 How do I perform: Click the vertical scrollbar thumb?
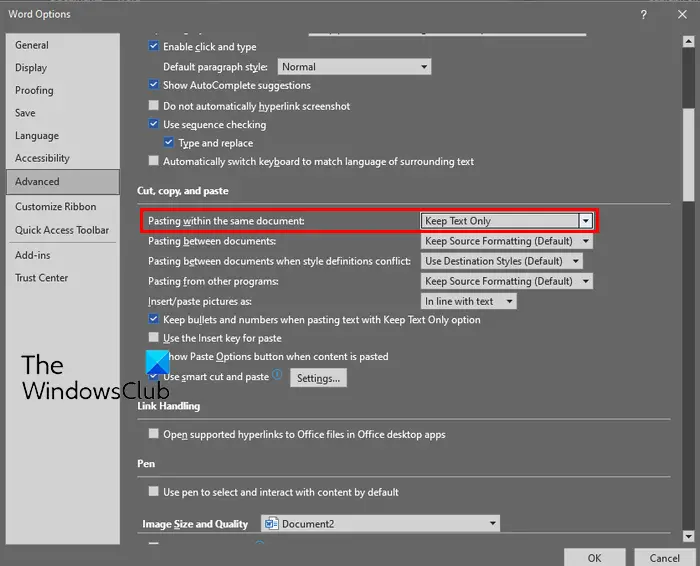point(688,154)
